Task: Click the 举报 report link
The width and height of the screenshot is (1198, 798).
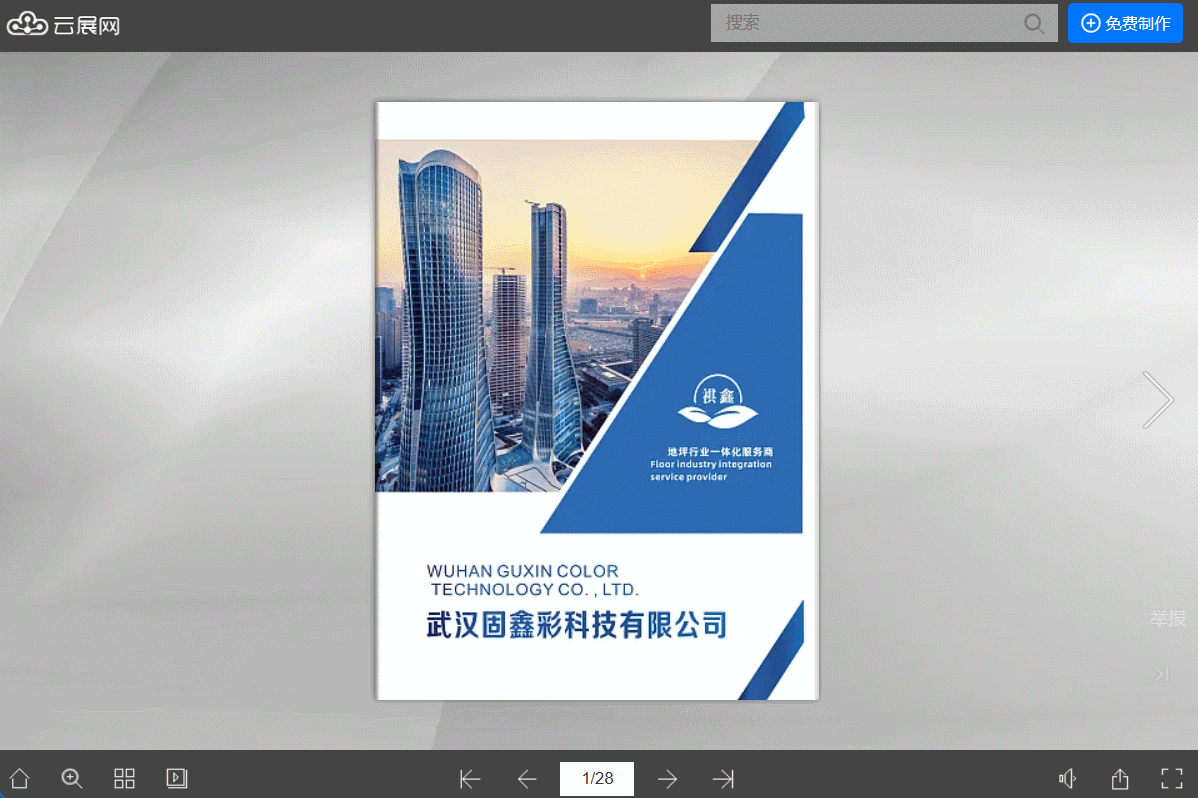Action: point(1167,618)
